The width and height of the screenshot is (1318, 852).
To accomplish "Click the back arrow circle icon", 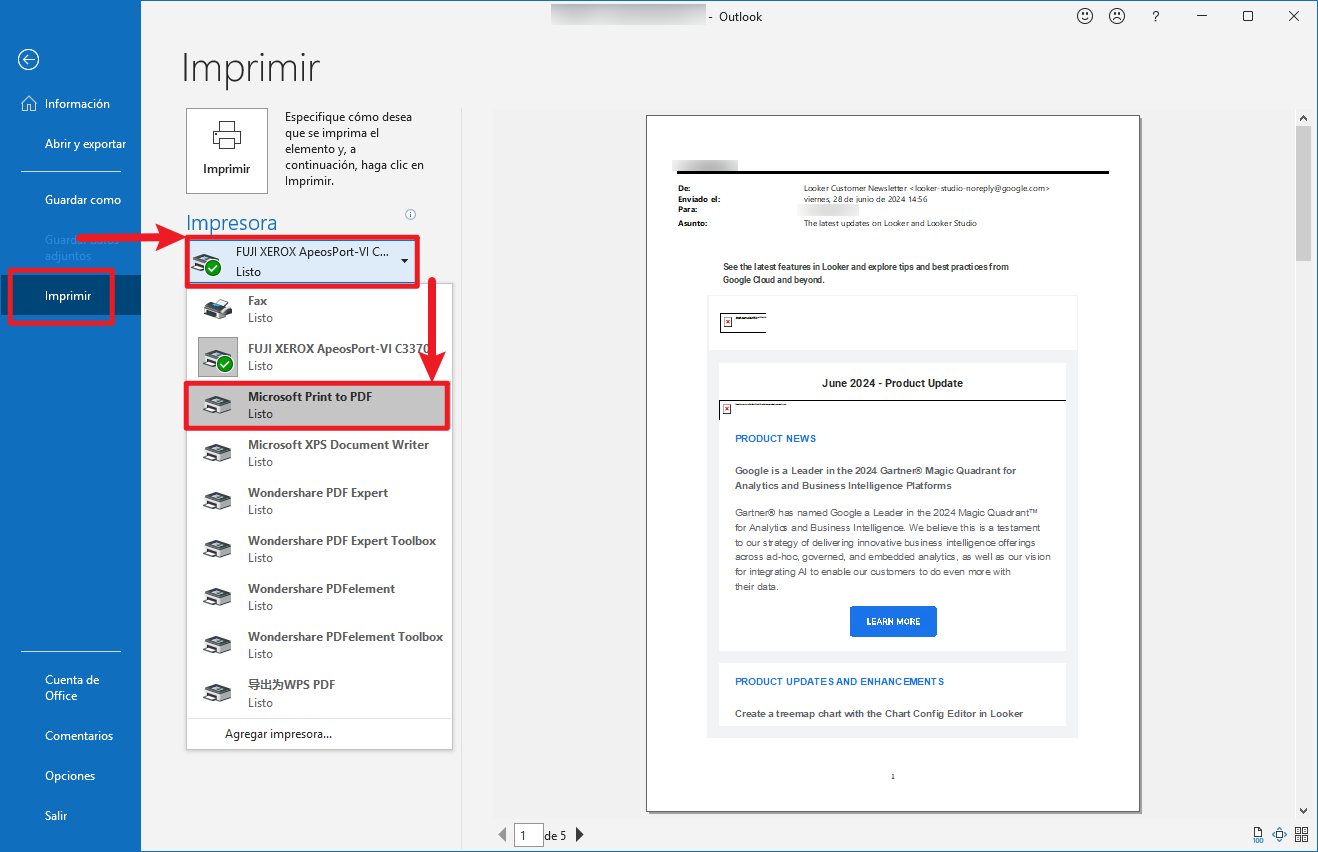I will point(28,60).
